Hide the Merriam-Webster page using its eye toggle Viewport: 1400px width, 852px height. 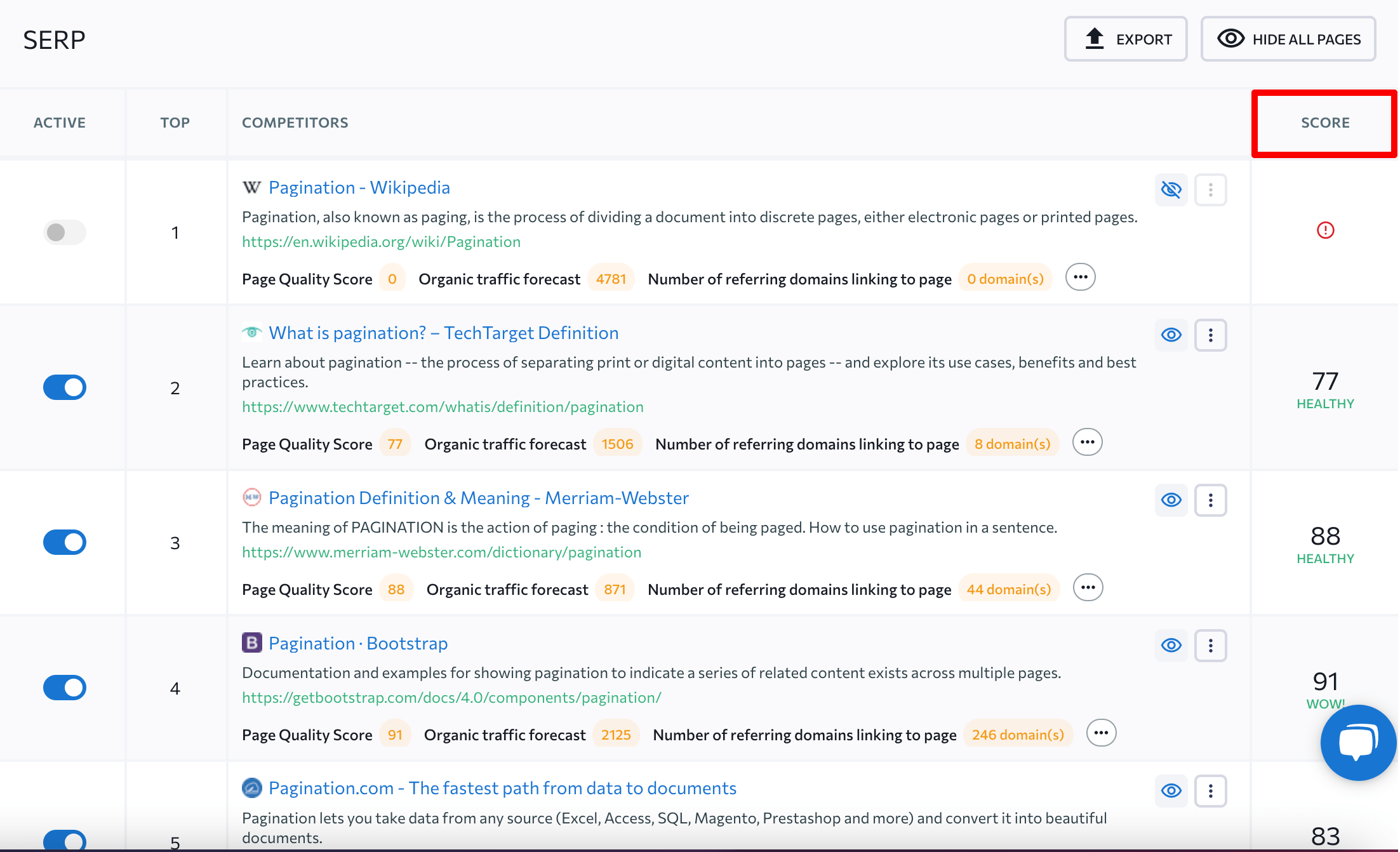click(x=1171, y=500)
